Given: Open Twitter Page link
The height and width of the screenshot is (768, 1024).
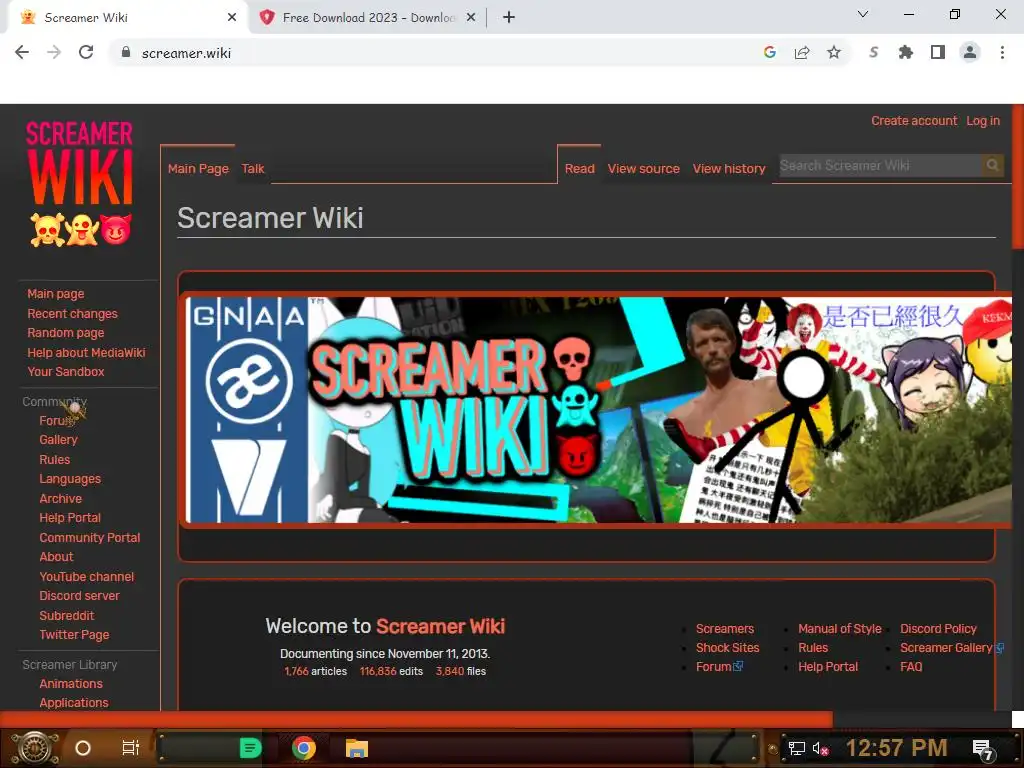Looking at the screenshot, I should pyautogui.click(x=74, y=635).
